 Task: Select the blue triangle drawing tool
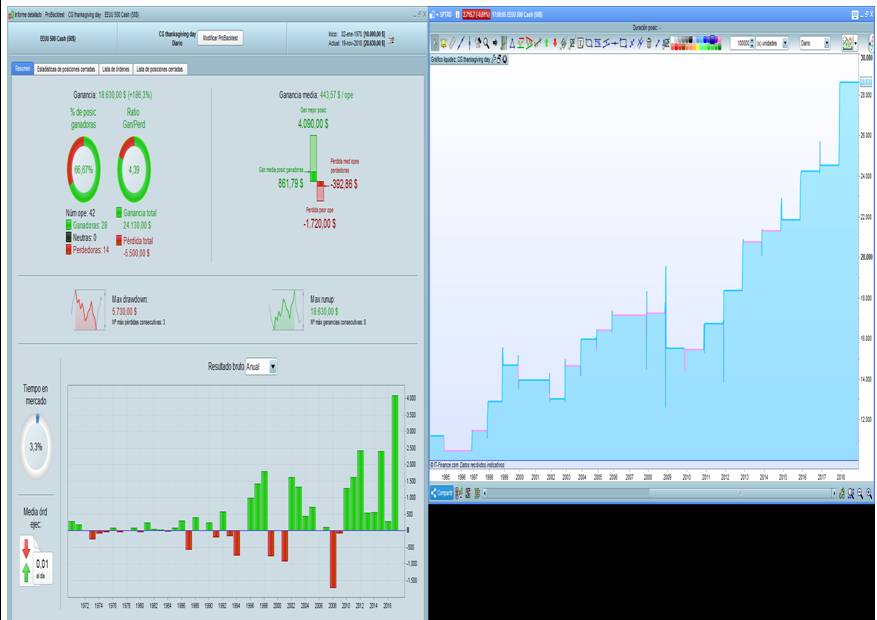(512, 43)
